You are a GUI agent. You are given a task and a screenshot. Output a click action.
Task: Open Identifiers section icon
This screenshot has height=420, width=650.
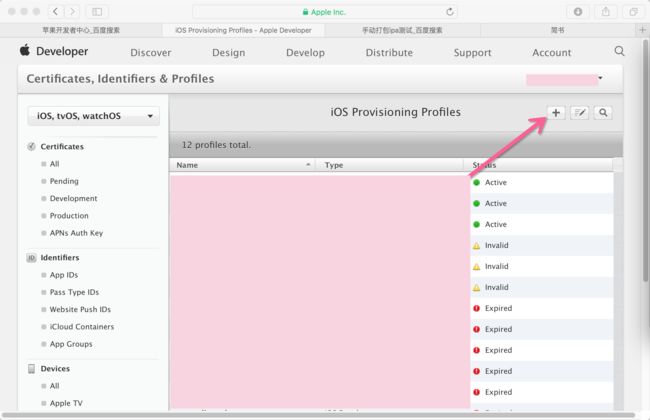(31, 257)
